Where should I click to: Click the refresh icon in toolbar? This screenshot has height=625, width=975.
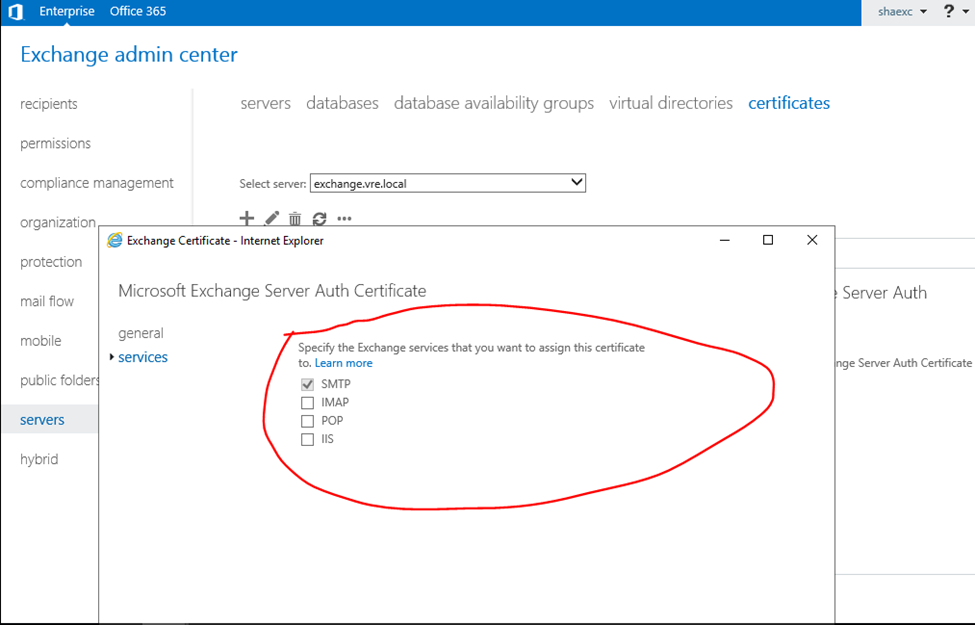tap(319, 218)
